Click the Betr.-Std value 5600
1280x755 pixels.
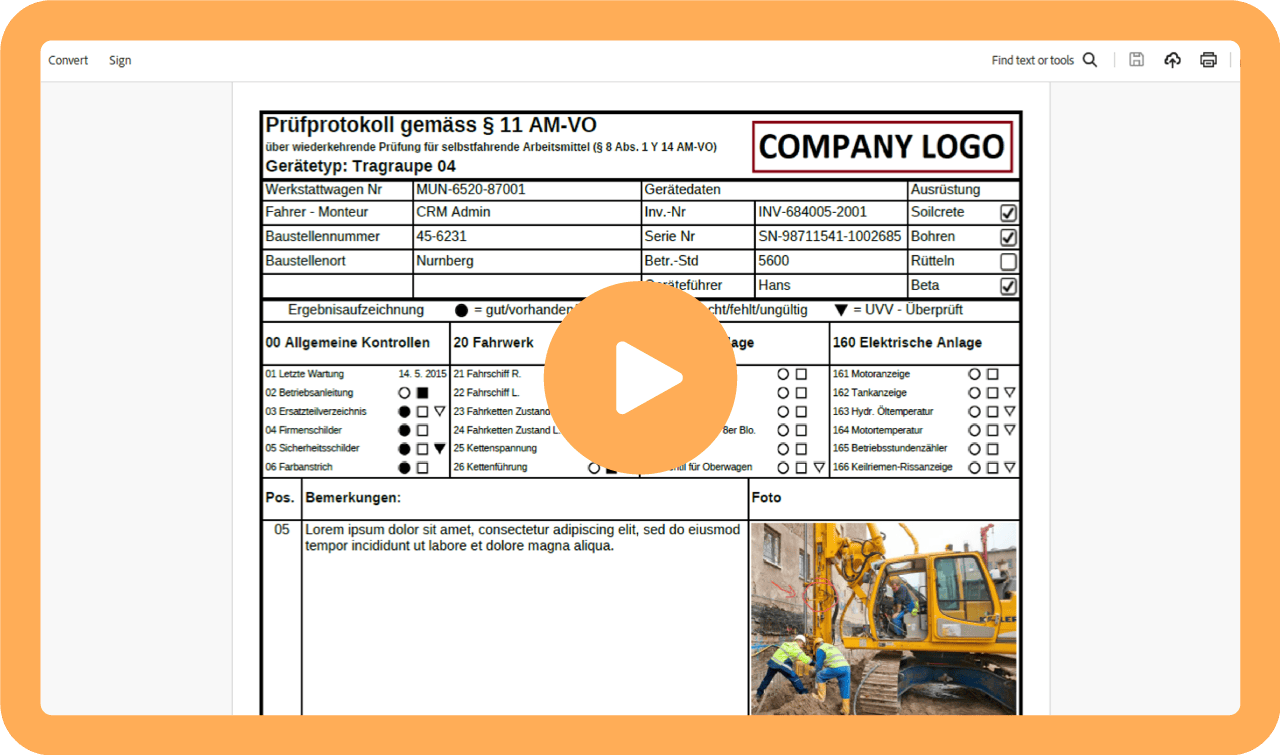point(774,261)
